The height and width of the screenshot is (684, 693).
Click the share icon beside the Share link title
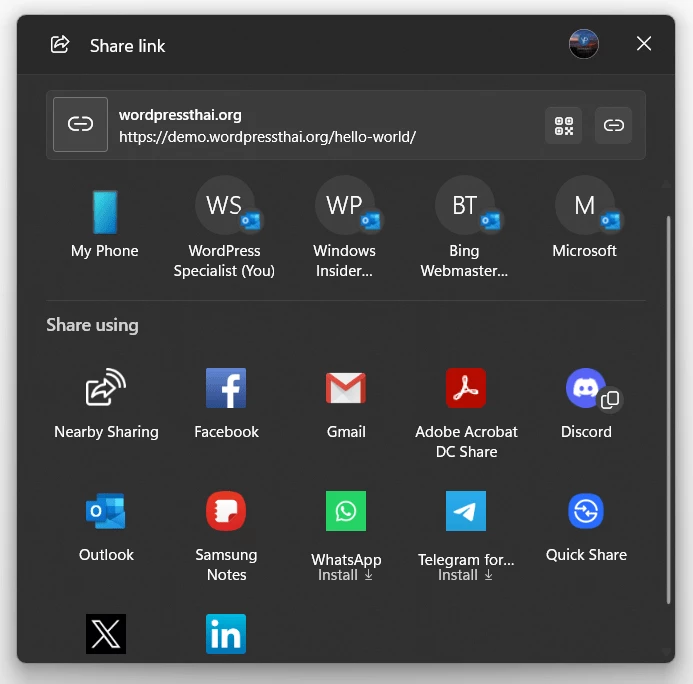60,45
